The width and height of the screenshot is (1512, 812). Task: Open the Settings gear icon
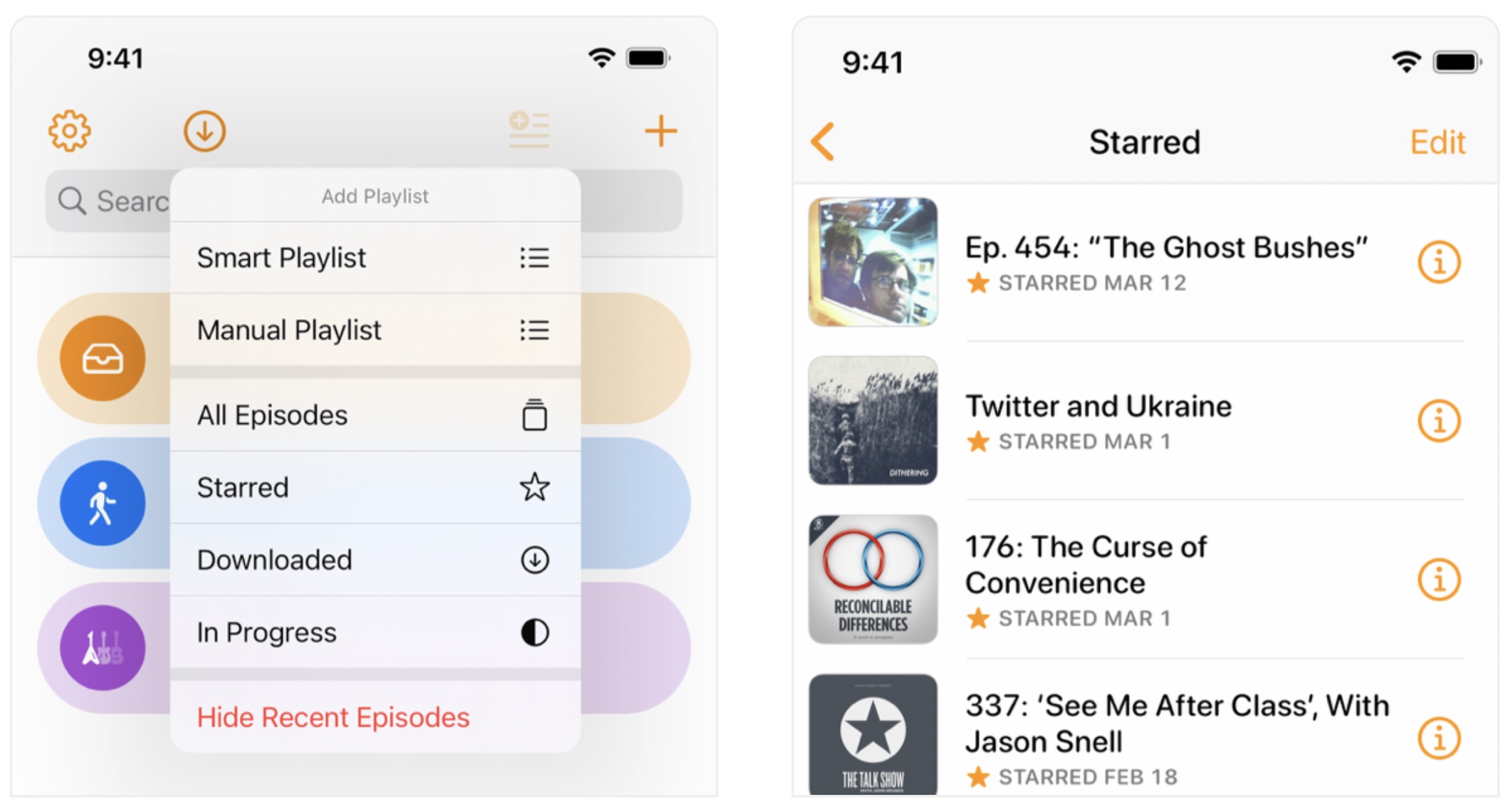point(68,130)
